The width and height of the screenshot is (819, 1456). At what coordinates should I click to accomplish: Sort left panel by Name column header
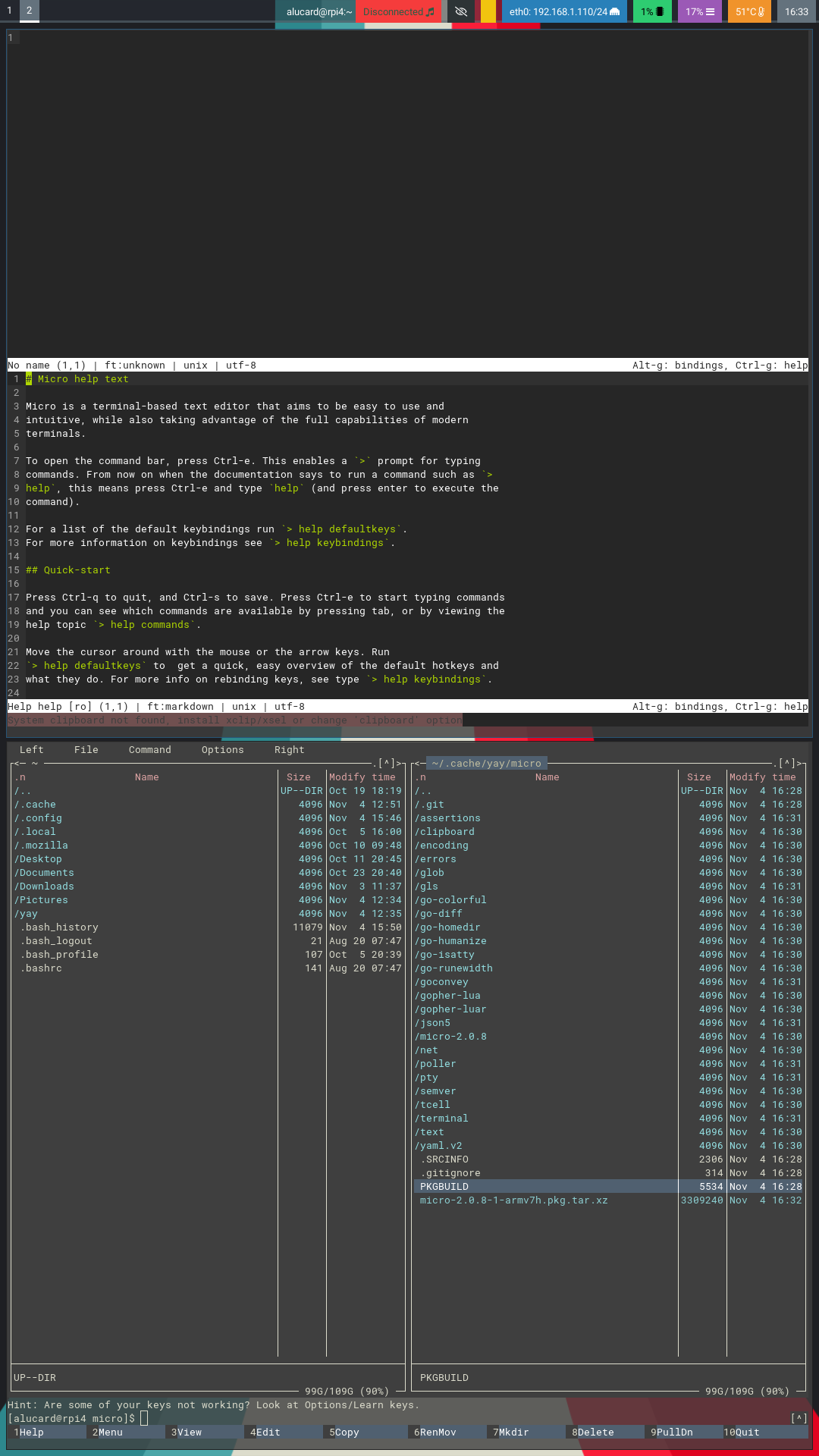[147, 777]
